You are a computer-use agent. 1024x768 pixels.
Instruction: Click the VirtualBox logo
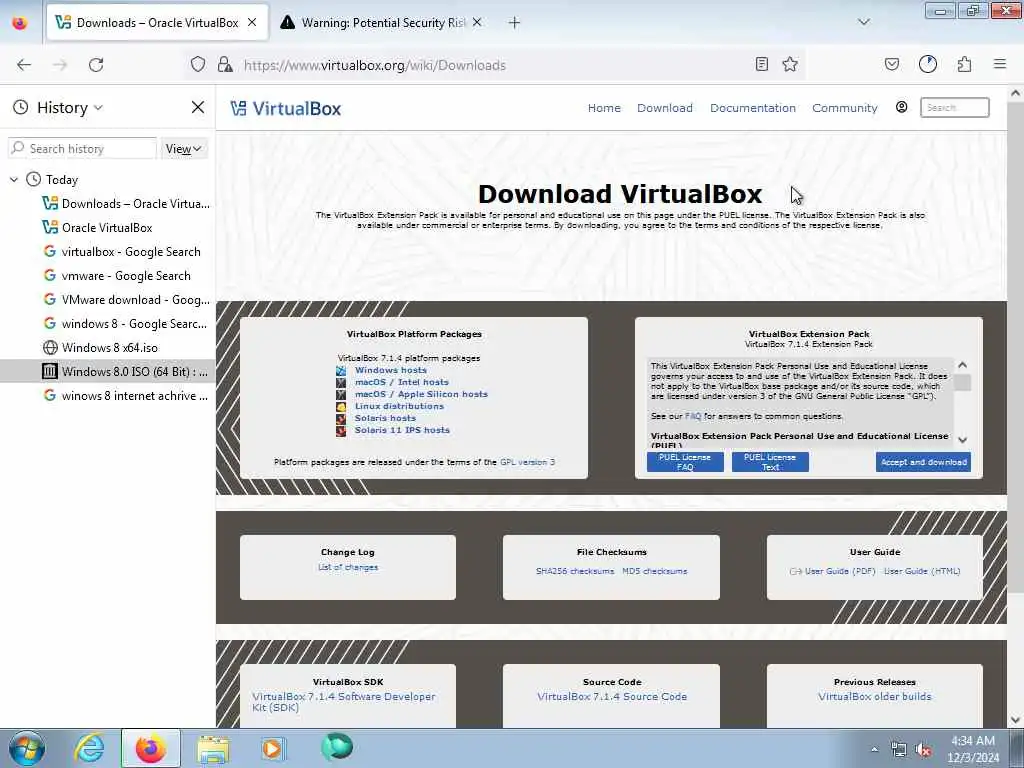285,108
